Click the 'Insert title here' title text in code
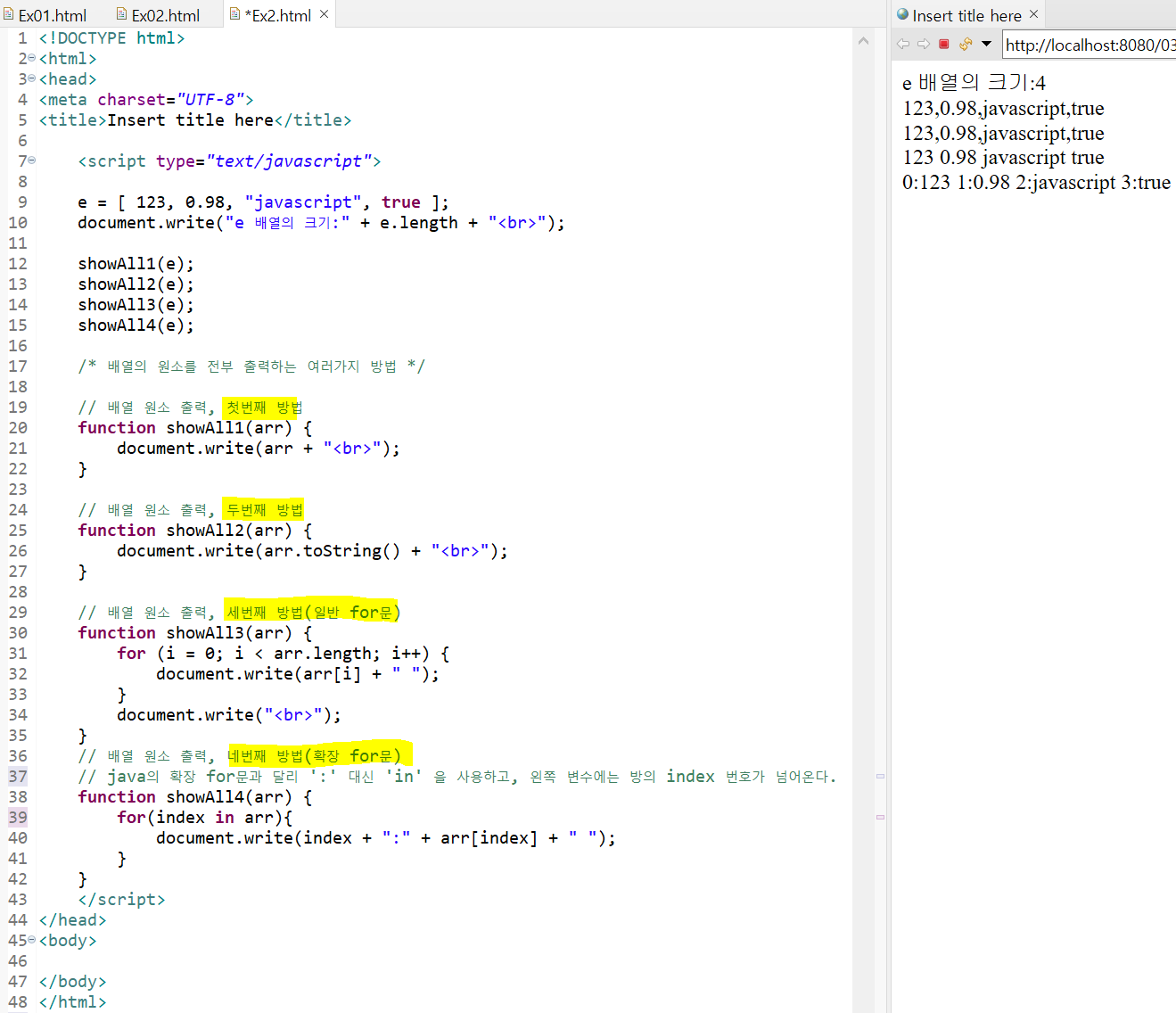1176x1013 pixels. pyautogui.click(x=191, y=120)
